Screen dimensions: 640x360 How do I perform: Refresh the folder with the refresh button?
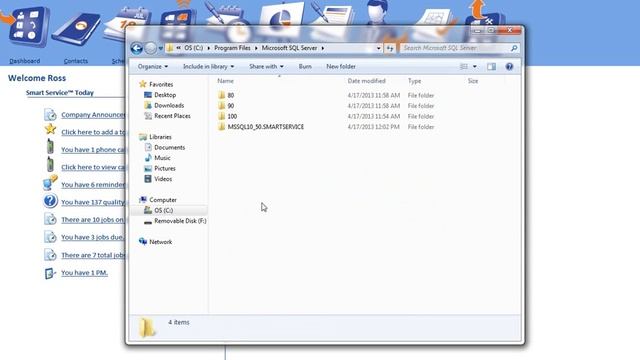tap(390, 48)
